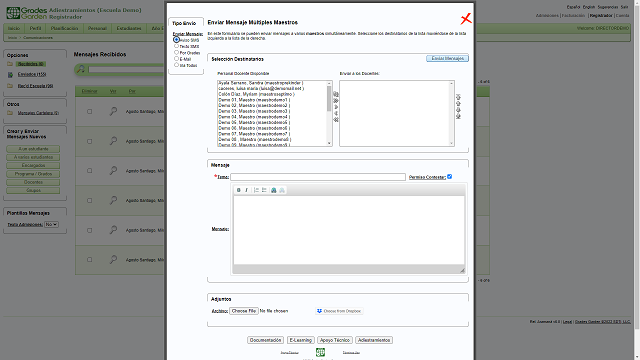The image size is (640, 360).
Task: Open the Mensajes Cartelera link
Action: click(x=38, y=113)
